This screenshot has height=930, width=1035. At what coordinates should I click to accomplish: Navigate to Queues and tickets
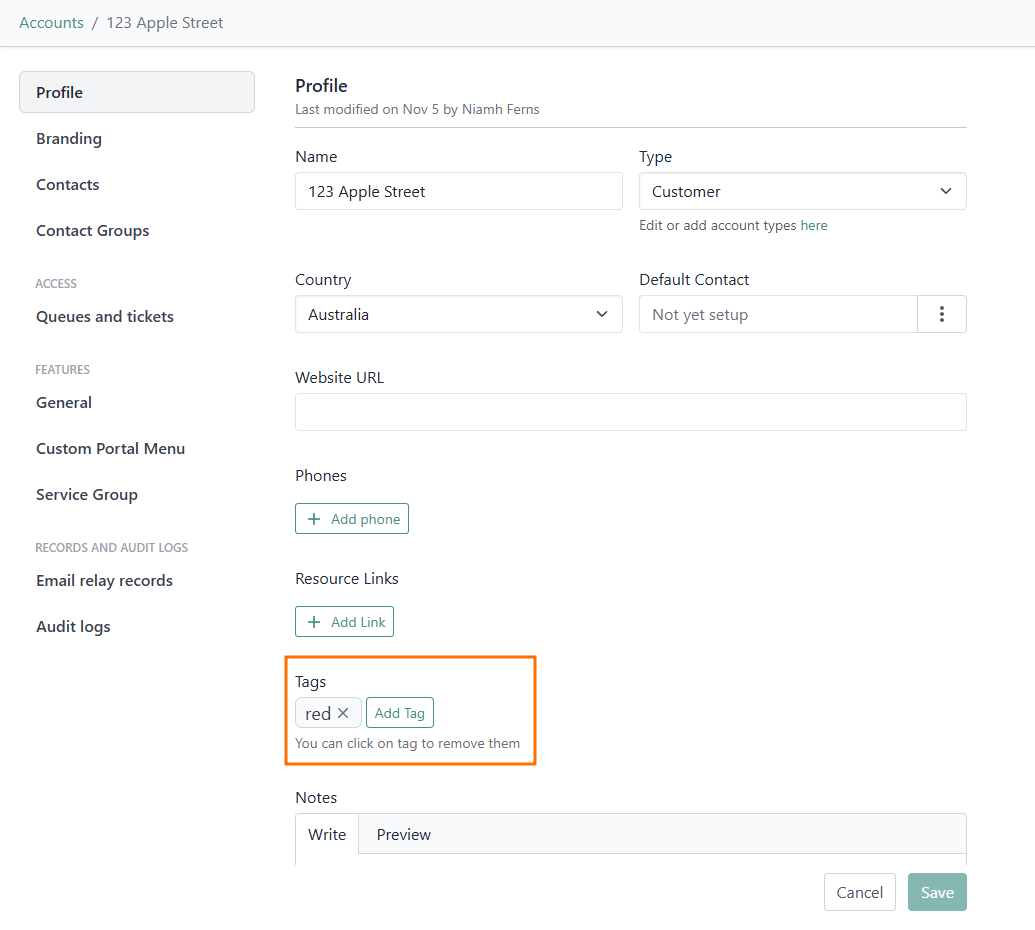point(105,316)
